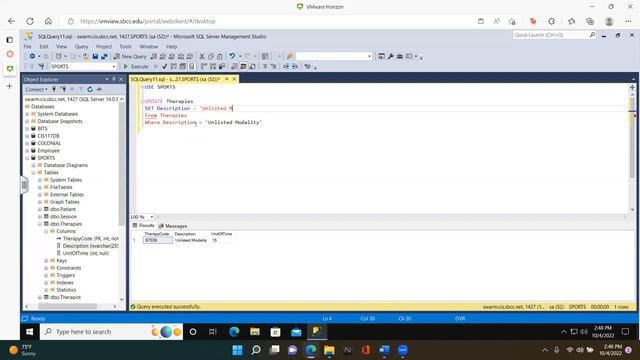This screenshot has height=360, width=640.
Task: Click Display Estimated Execution Plan icon
Action: tap(173, 67)
